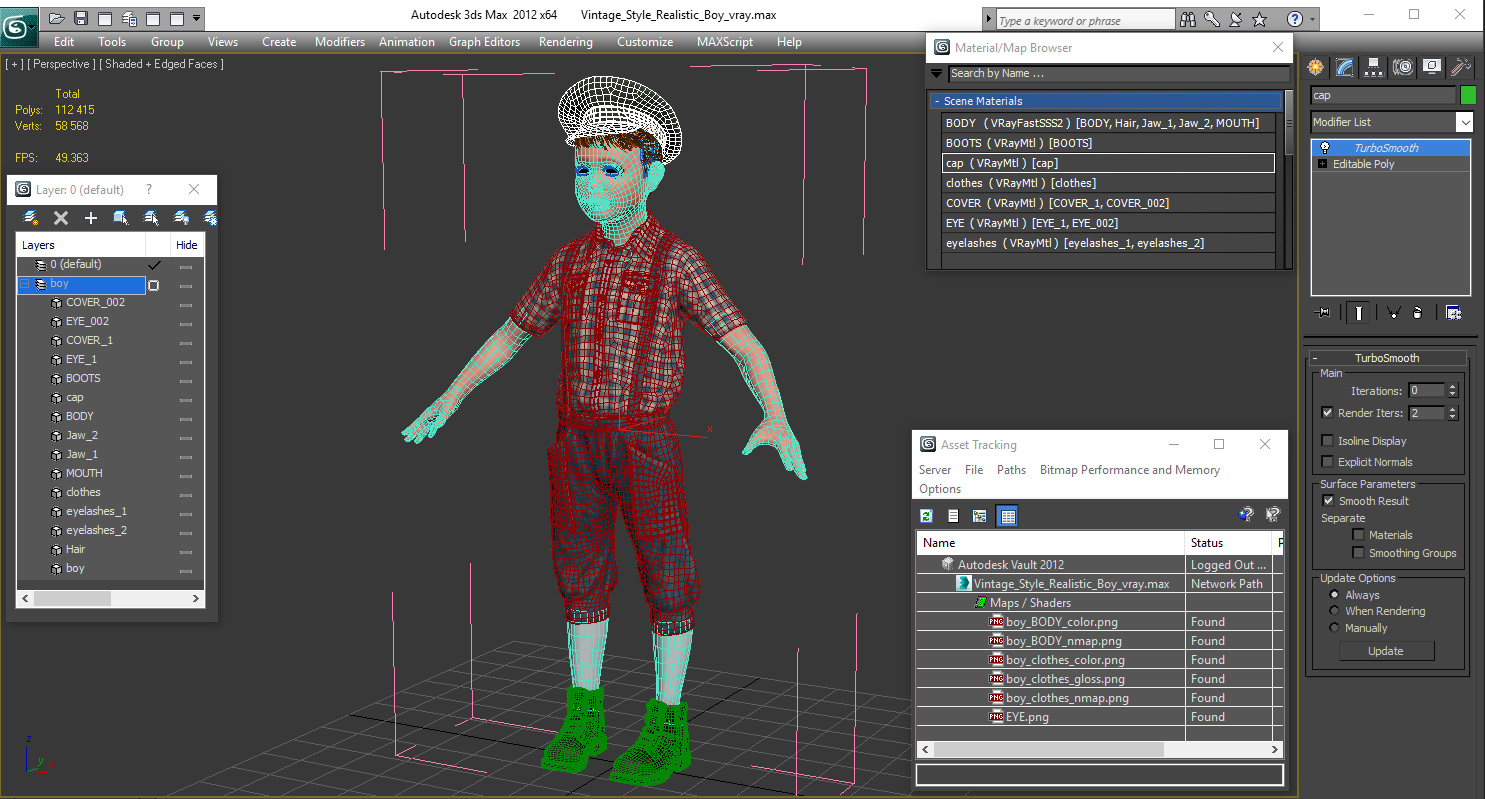
Task: Open the Modify command panel tab
Action: point(1345,67)
